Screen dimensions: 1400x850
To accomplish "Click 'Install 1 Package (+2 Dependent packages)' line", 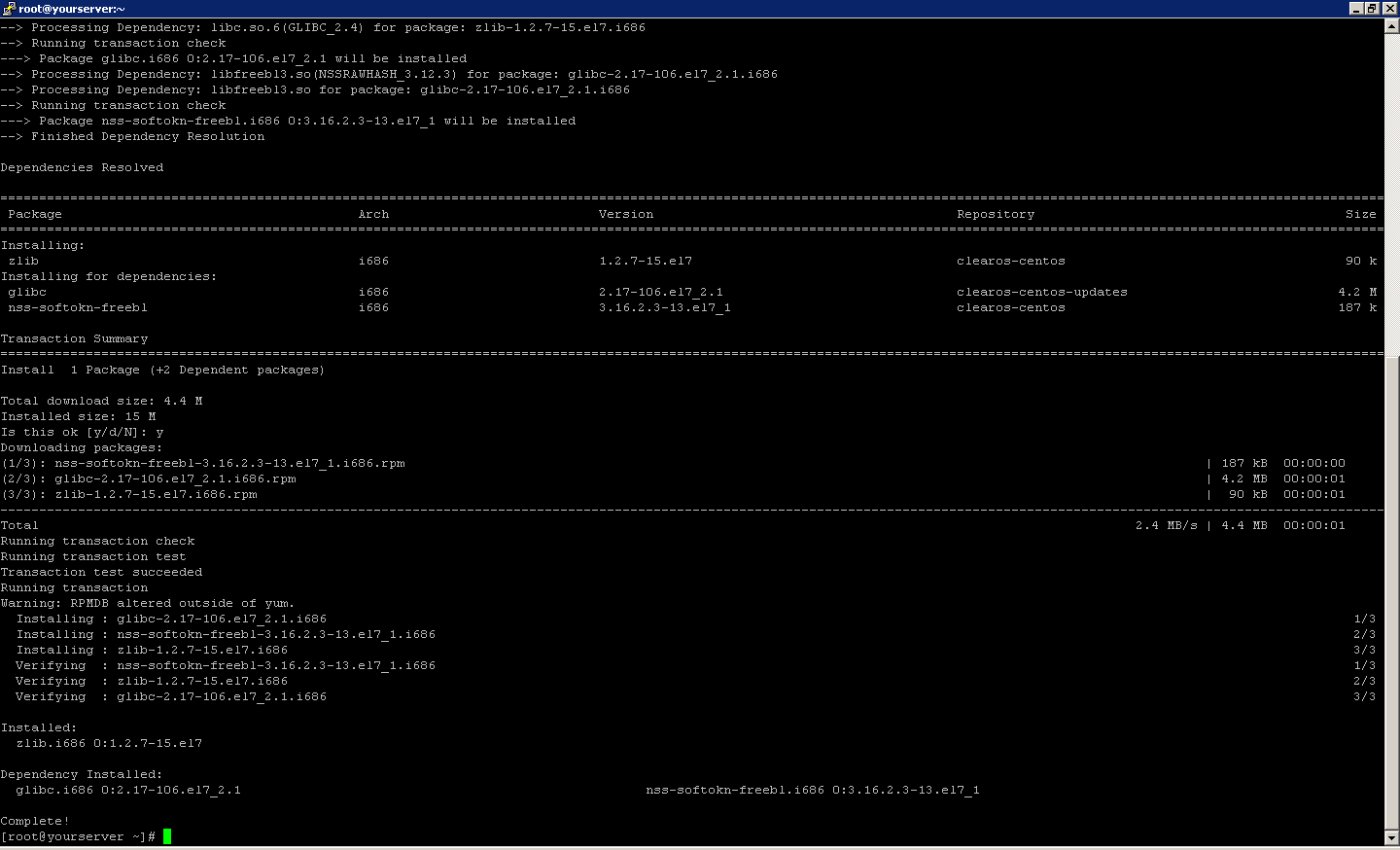I will pyautogui.click(x=162, y=370).
